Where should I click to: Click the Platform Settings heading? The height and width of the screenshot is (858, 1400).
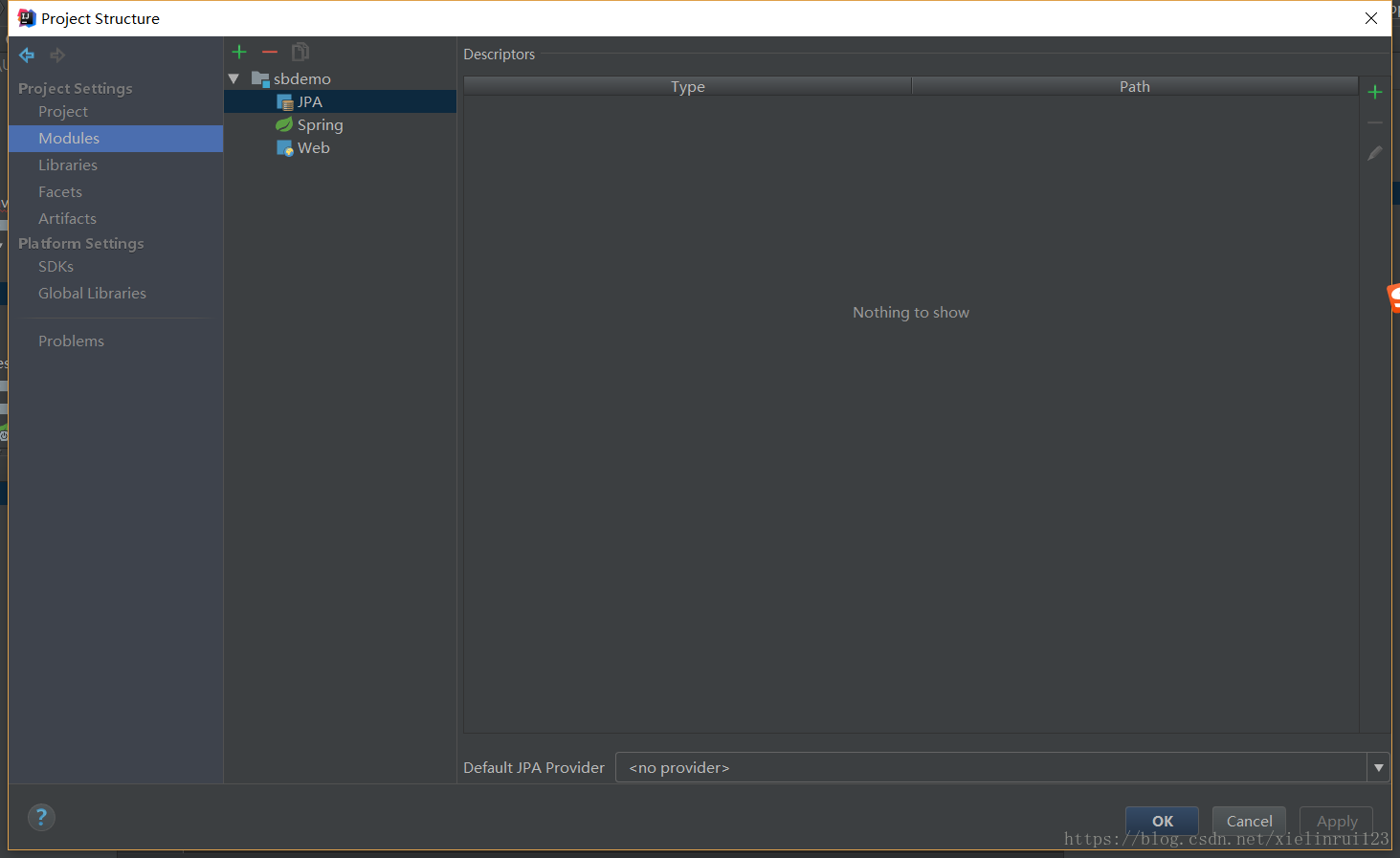tap(81, 243)
